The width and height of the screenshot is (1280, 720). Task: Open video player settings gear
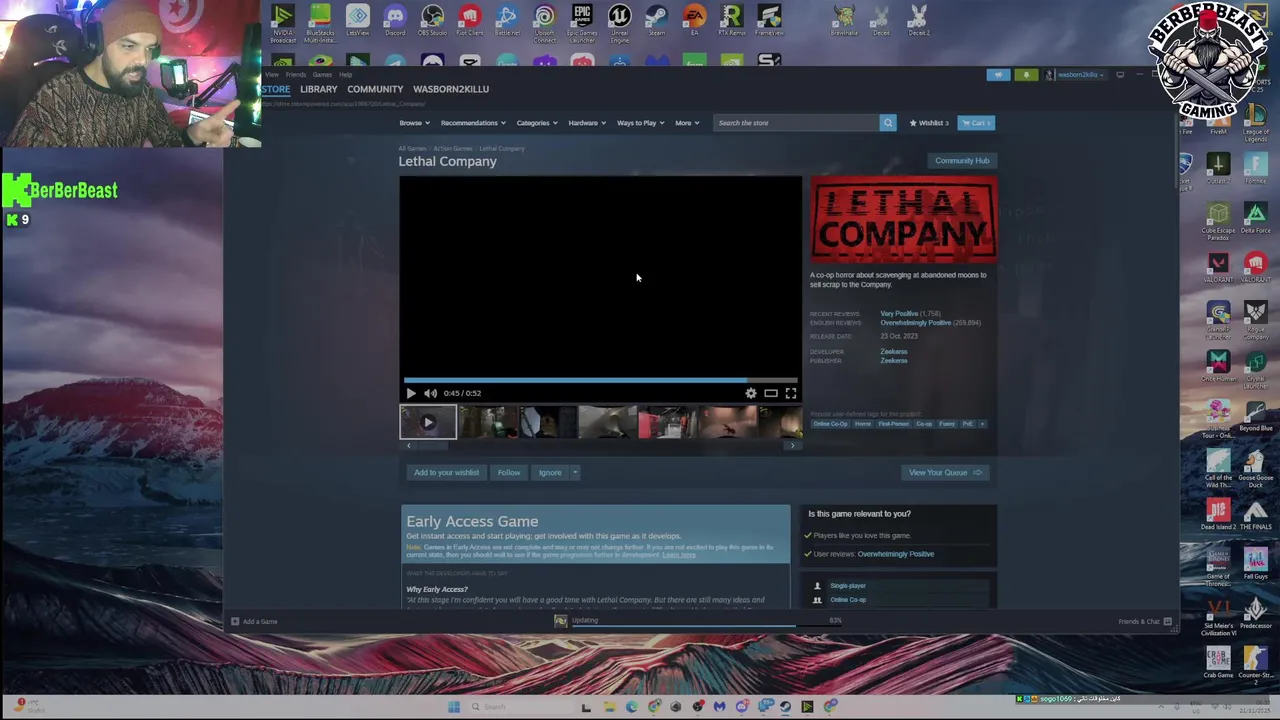click(751, 393)
